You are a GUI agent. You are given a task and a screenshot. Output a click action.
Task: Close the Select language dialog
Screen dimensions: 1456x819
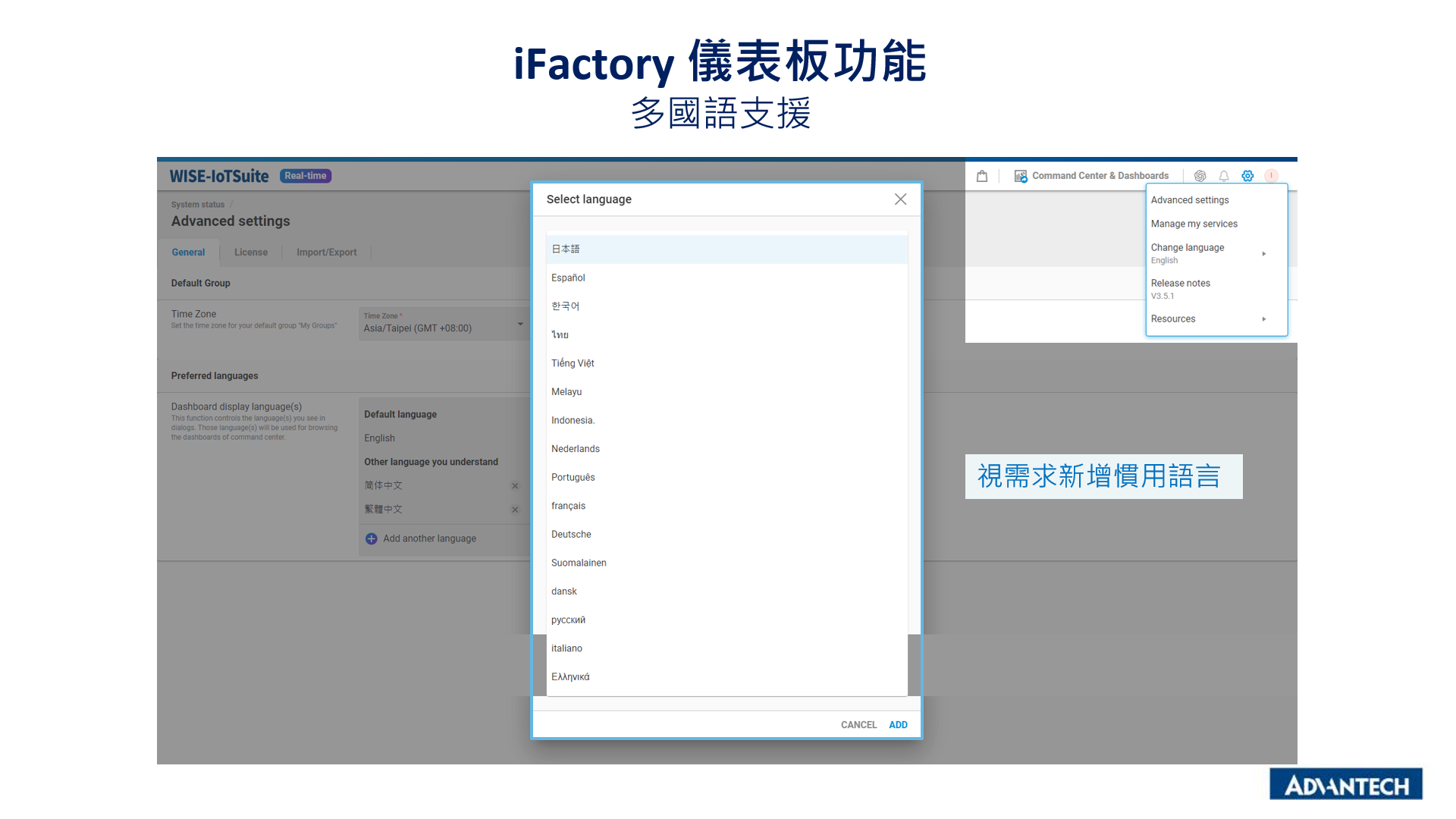tap(900, 199)
